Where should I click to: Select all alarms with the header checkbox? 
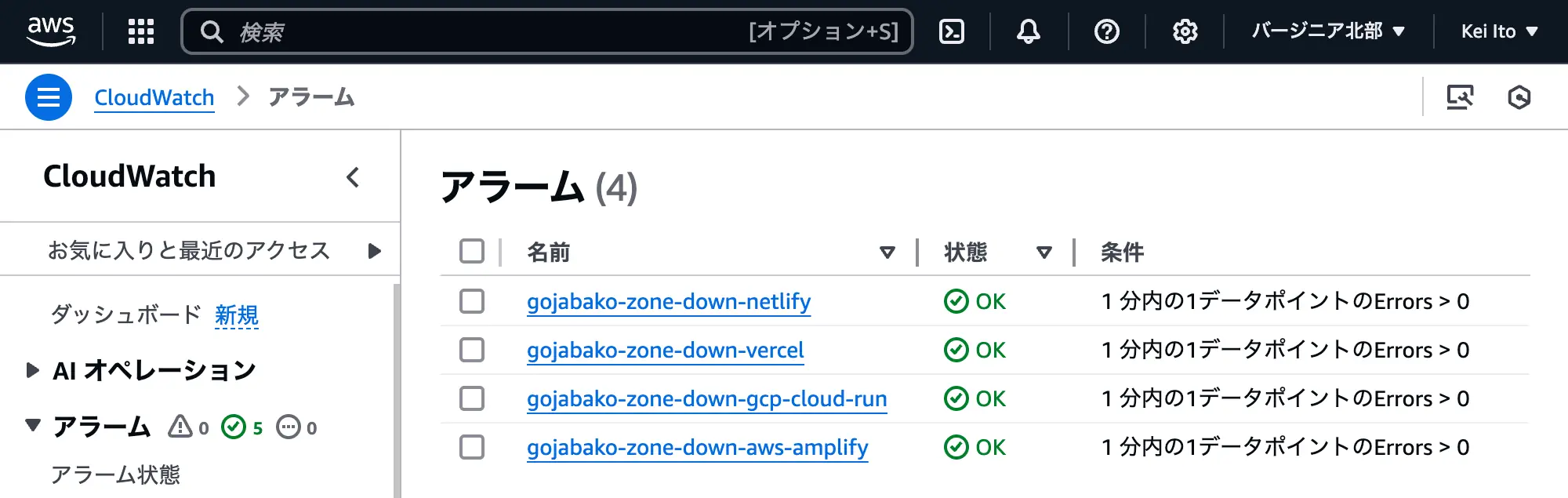tap(472, 252)
